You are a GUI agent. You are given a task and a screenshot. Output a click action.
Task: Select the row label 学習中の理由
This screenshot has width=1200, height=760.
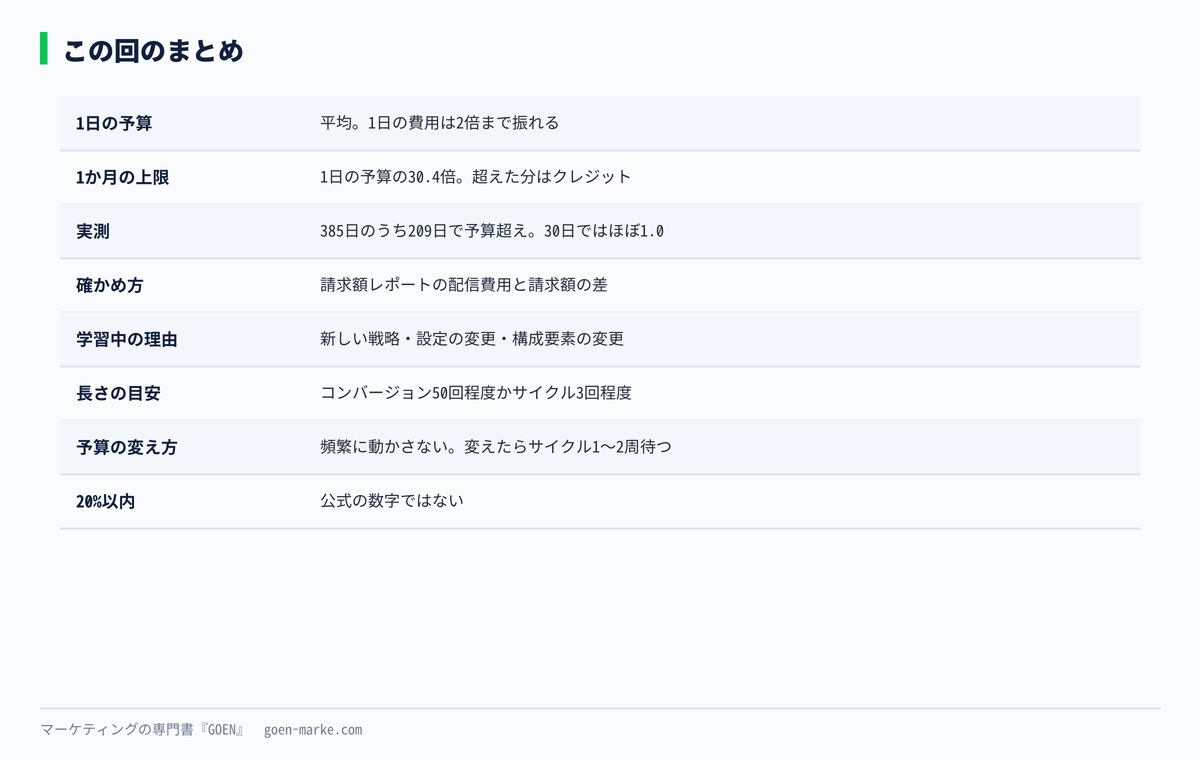pos(126,340)
